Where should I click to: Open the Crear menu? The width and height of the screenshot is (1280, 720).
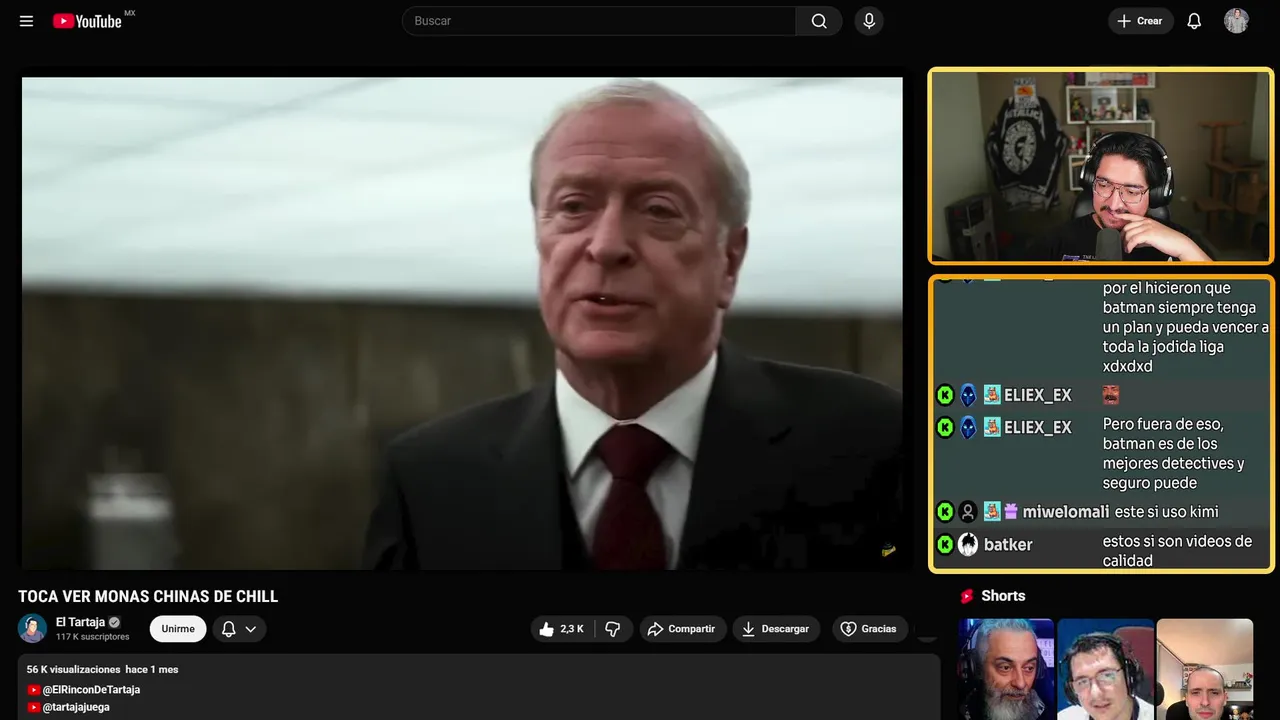point(1140,21)
